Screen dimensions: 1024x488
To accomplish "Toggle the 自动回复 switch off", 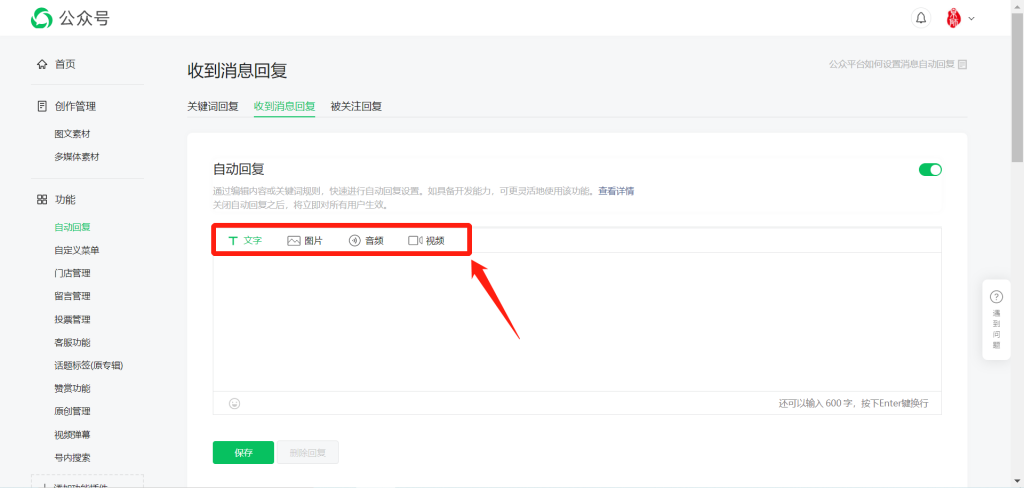I will tap(930, 170).
